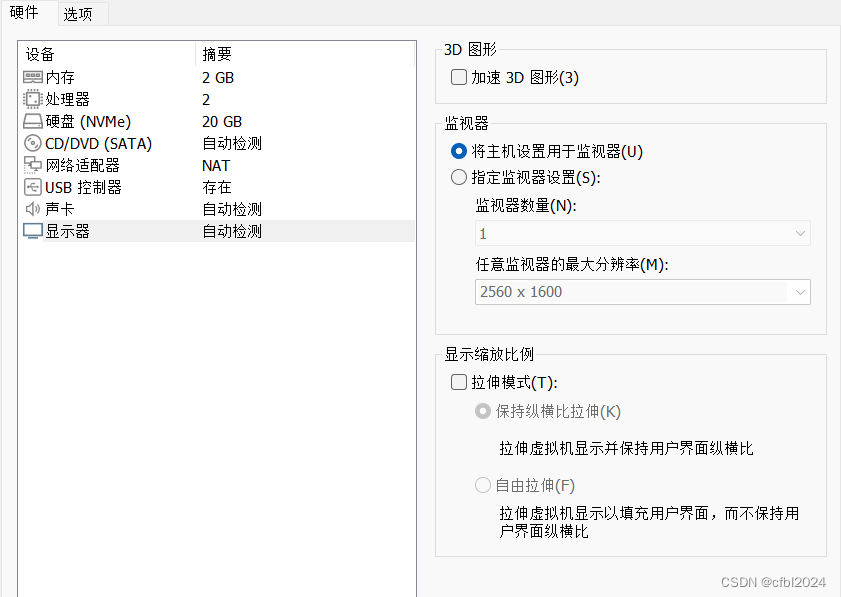
Task: Click the USB 控制器 row label
Action: pos(84,187)
